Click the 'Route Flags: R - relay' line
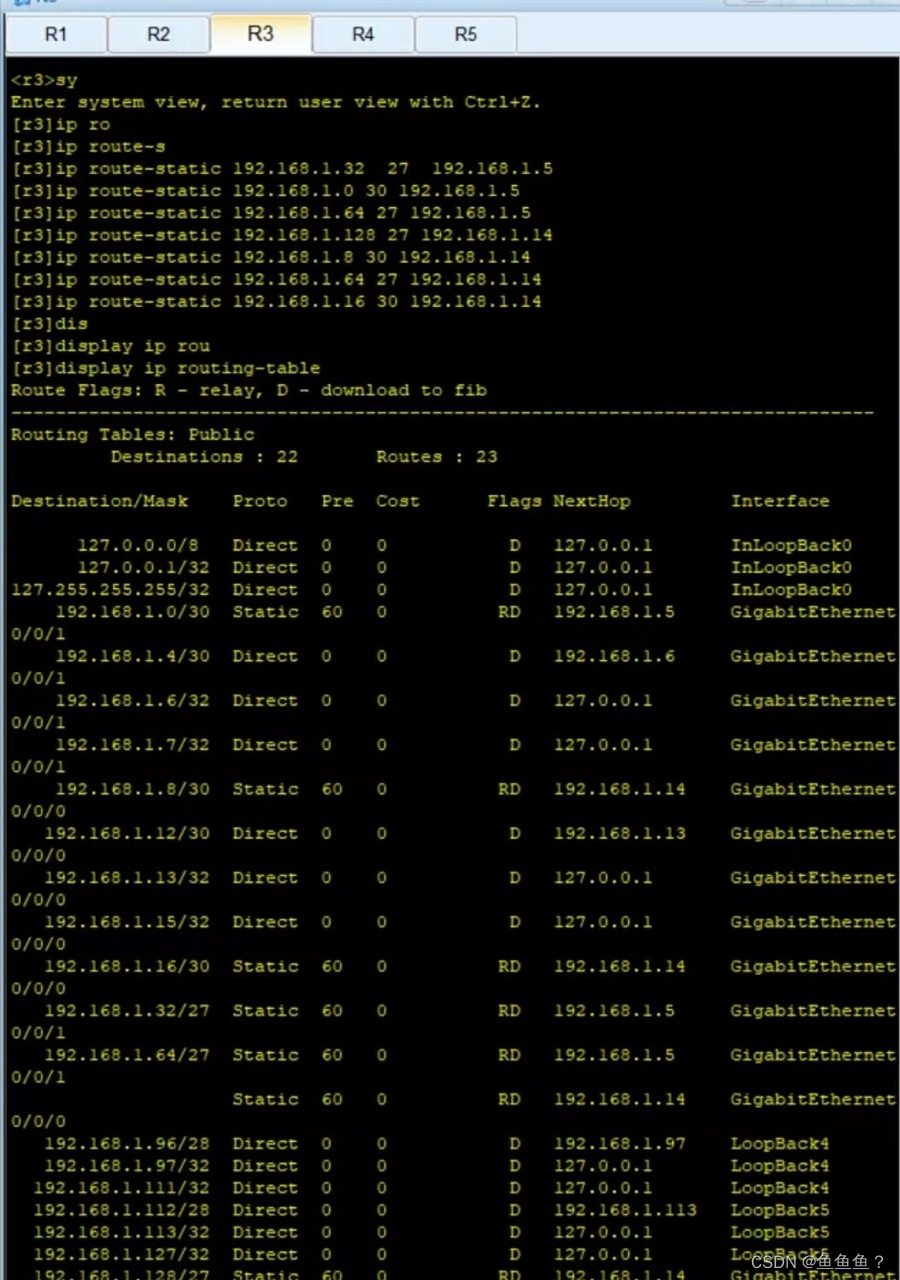Screen dimensions: 900x1280 click(249, 390)
